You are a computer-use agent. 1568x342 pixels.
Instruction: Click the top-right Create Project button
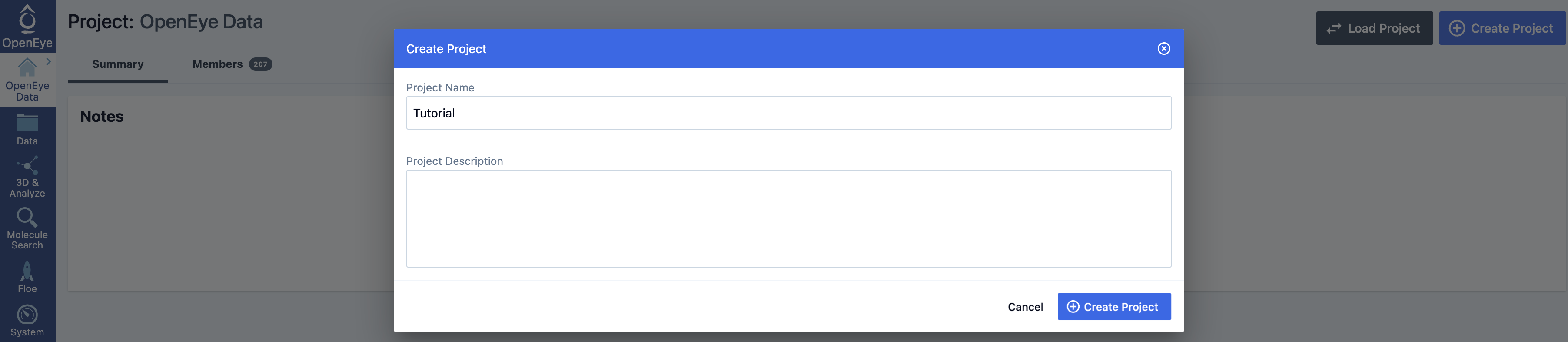(1502, 28)
